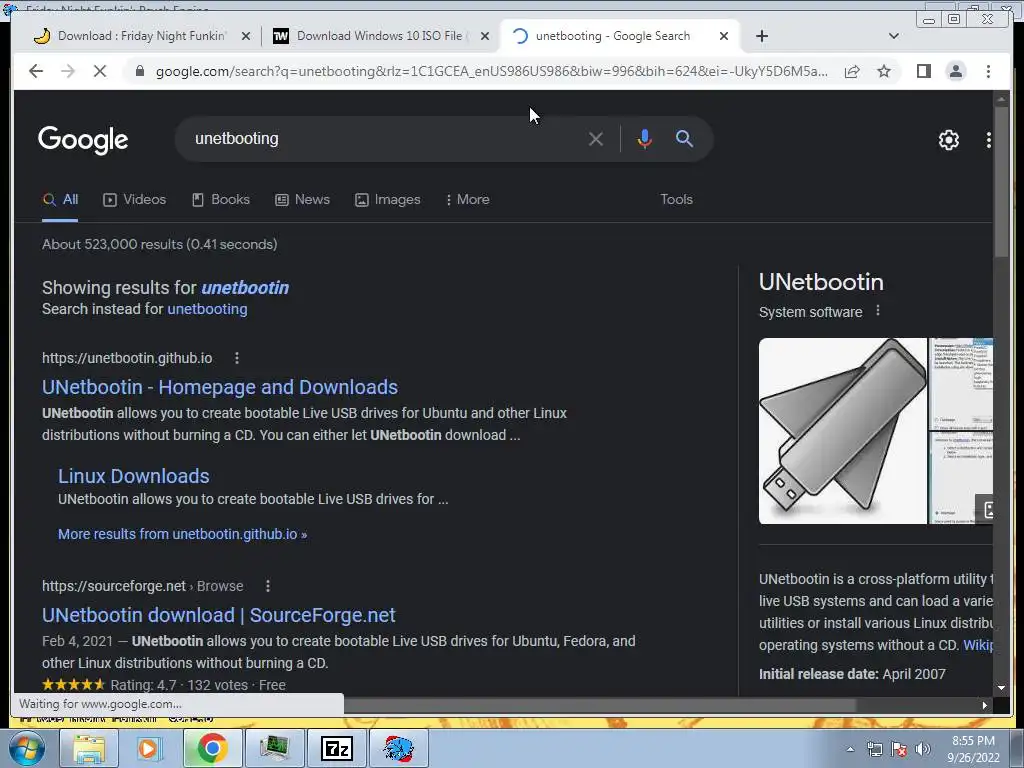Image resolution: width=1024 pixels, height=768 pixels.
Task: Open UNetbootin download SourceForge.net result
Action: pyautogui.click(x=218, y=615)
